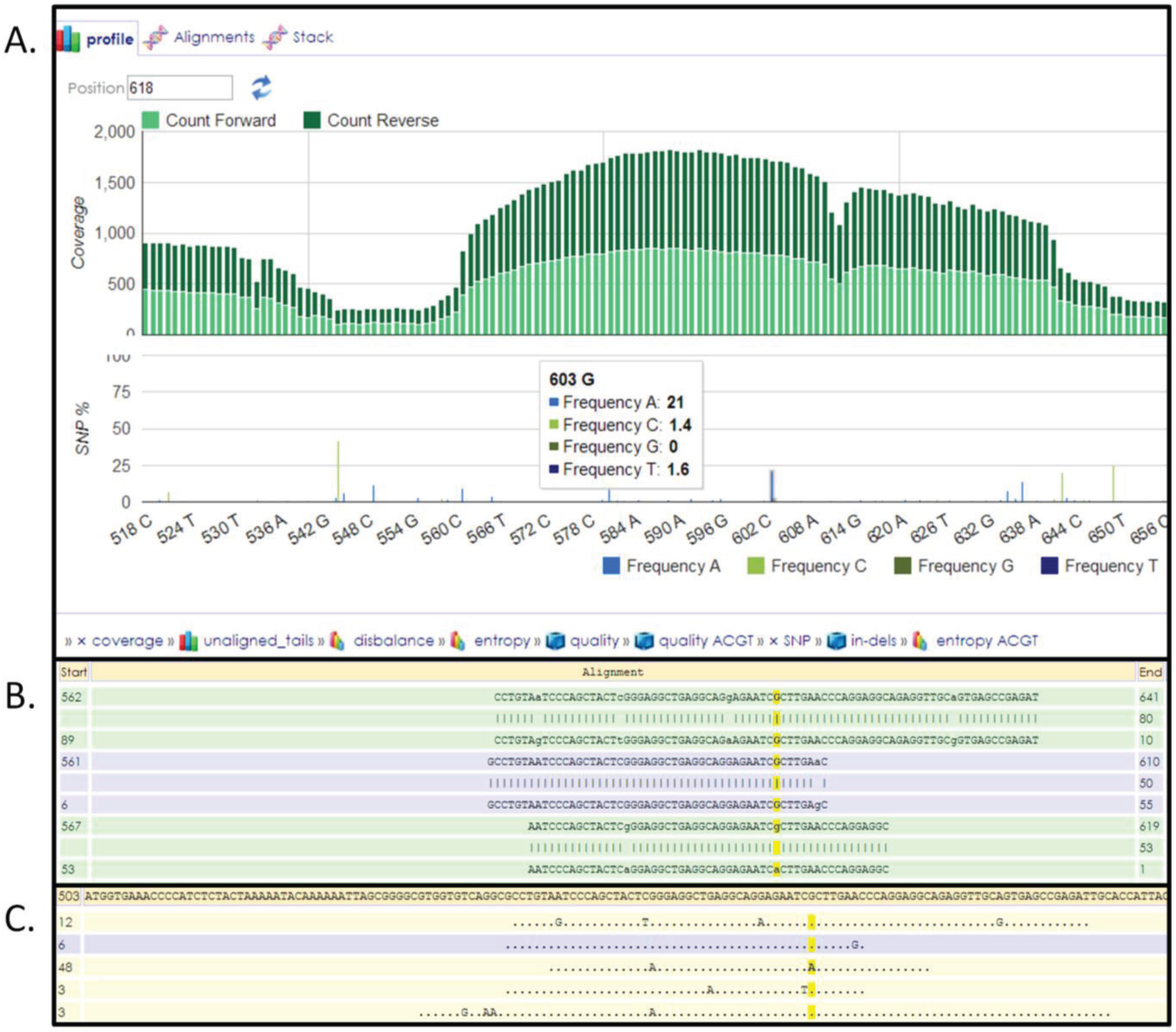Image resolution: width=1176 pixels, height=1032 pixels.
Task: Click the 603 G tooltip title
Action: (572, 379)
